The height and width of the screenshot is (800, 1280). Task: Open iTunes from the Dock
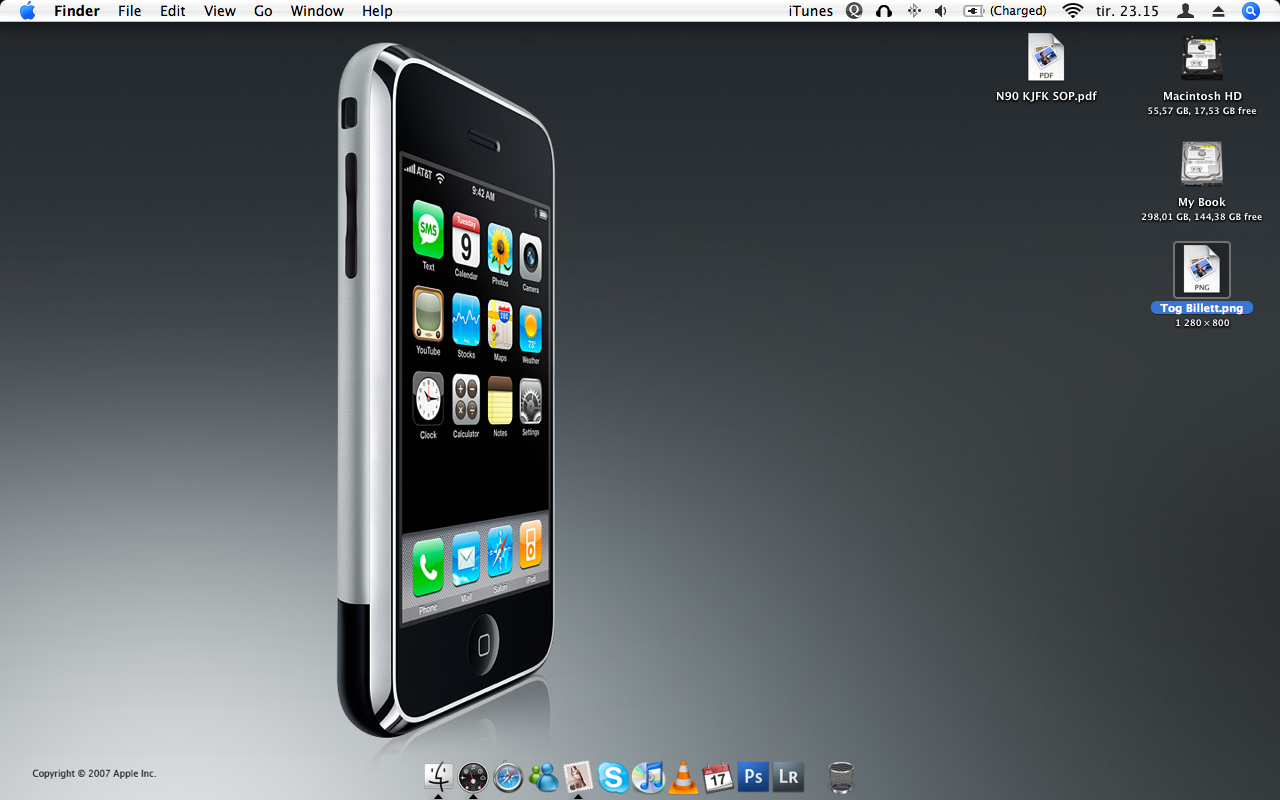648,777
